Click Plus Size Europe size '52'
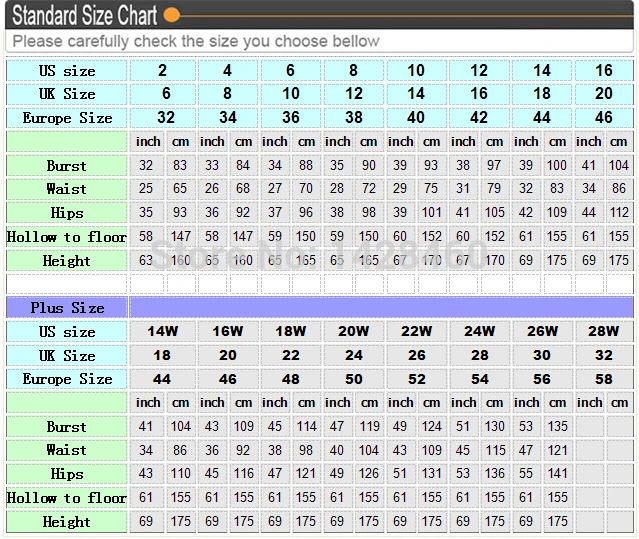This screenshot has width=639, height=539. pos(416,379)
